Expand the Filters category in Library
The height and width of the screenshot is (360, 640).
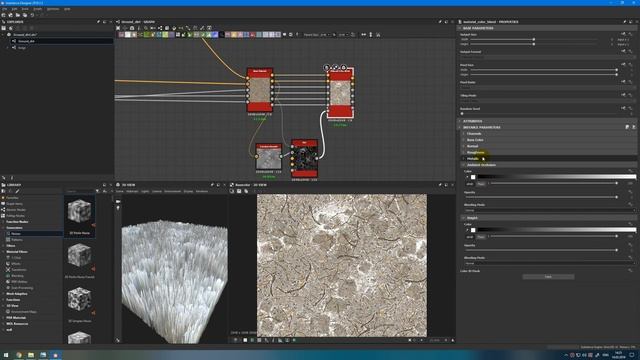coord(4,246)
